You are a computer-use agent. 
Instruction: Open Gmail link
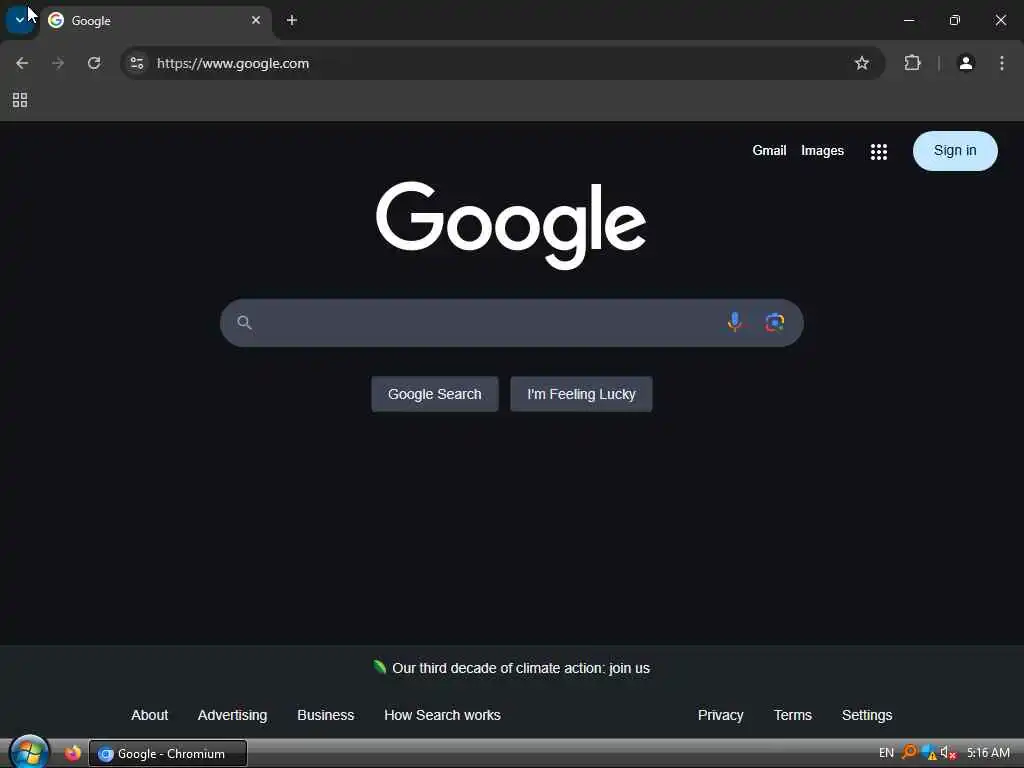click(x=769, y=151)
